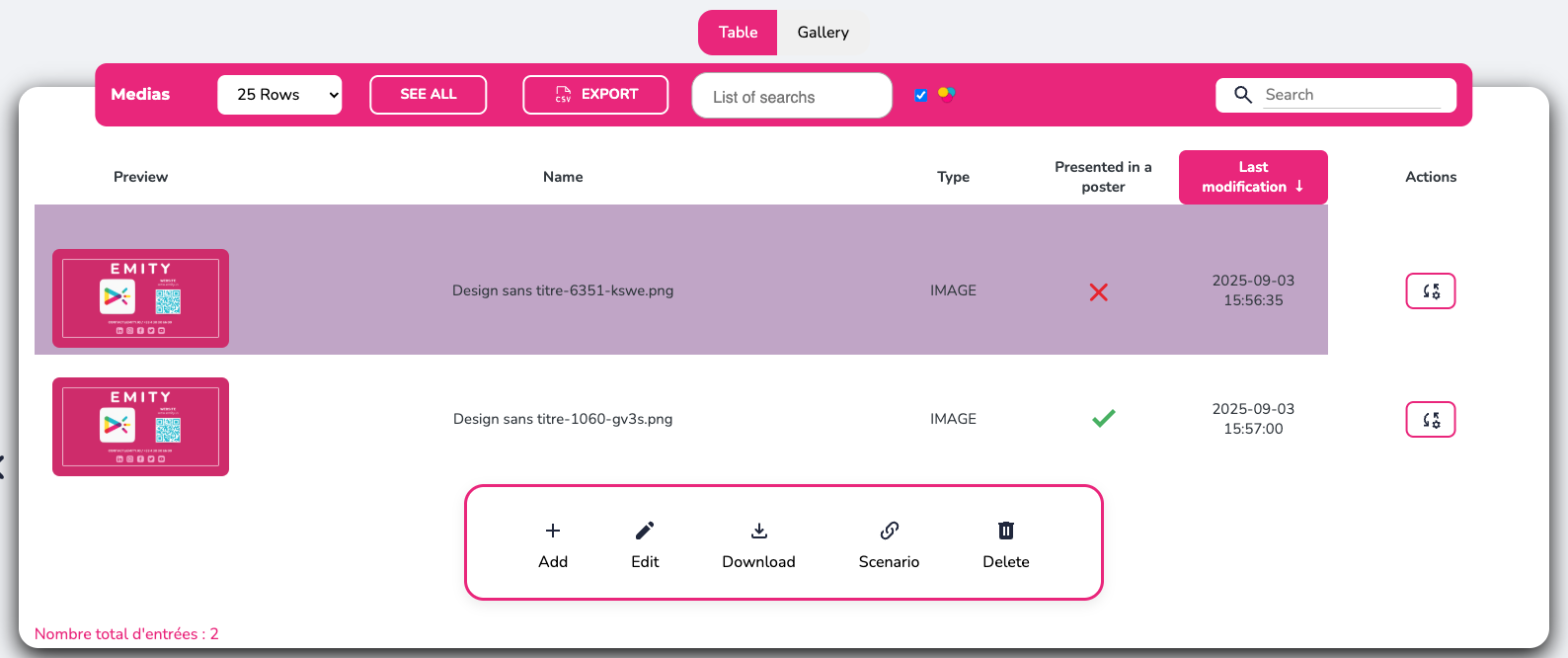Switch to the Table tab

[738, 33]
